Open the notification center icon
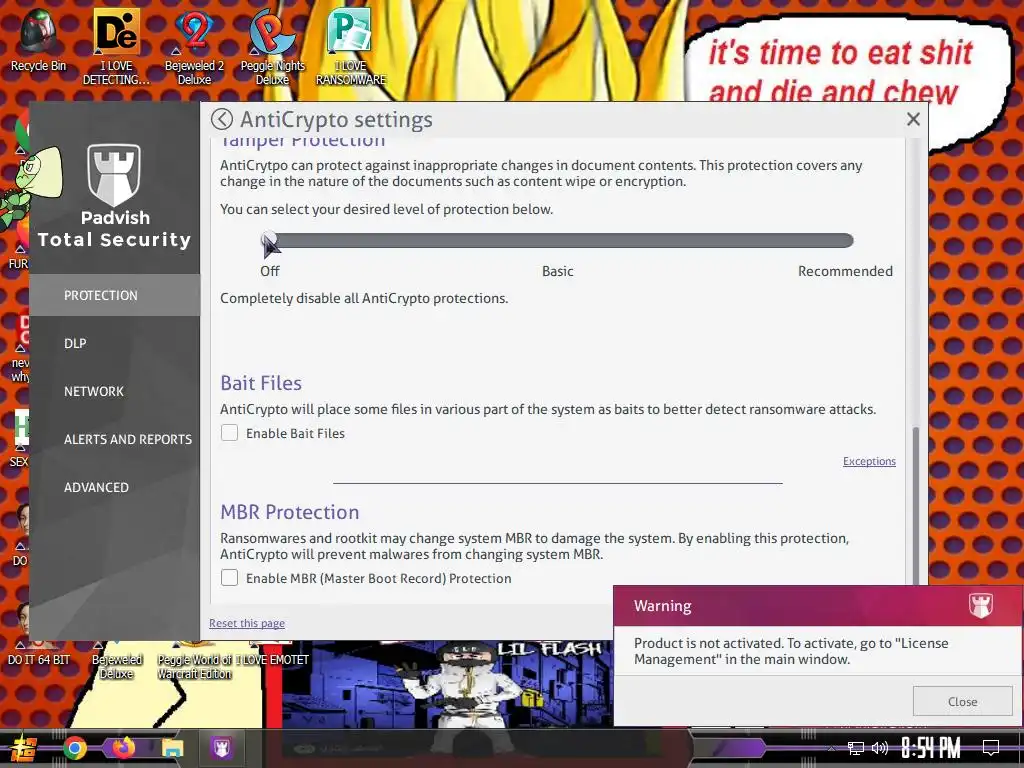This screenshot has height=768, width=1024. tap(991, 748)
